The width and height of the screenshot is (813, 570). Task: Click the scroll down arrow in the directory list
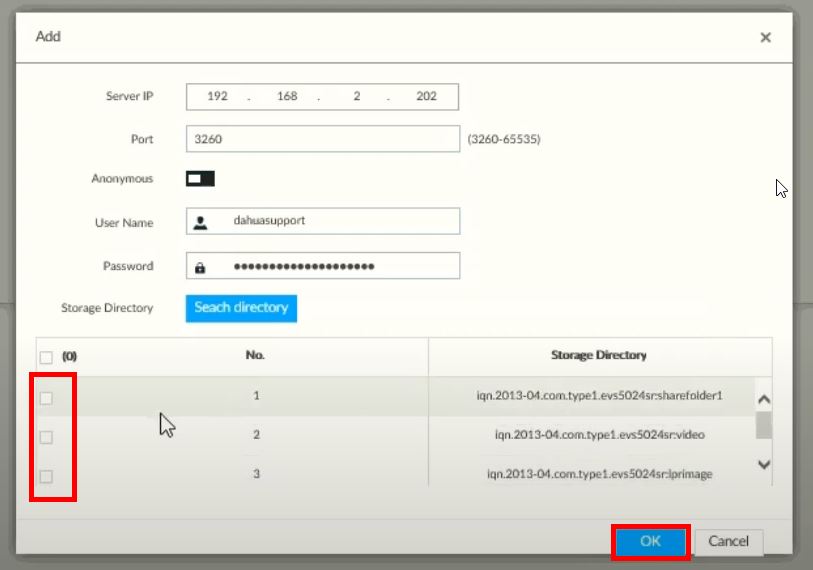(764, 464)
